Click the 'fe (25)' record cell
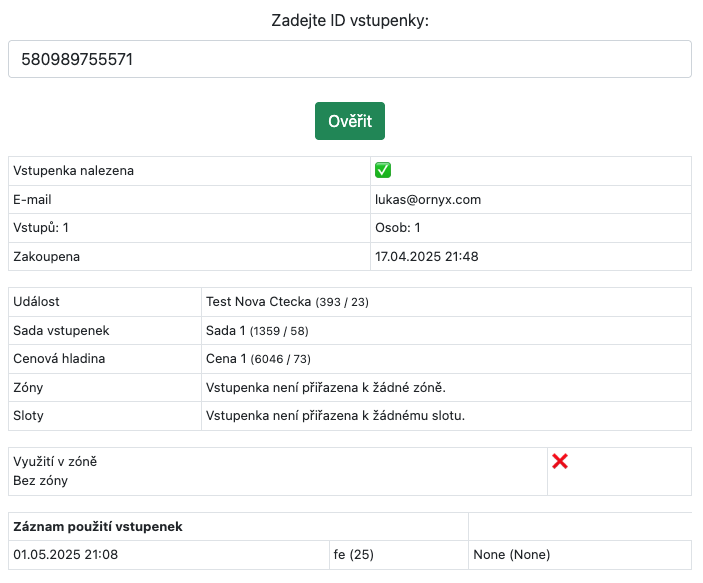 354,554
